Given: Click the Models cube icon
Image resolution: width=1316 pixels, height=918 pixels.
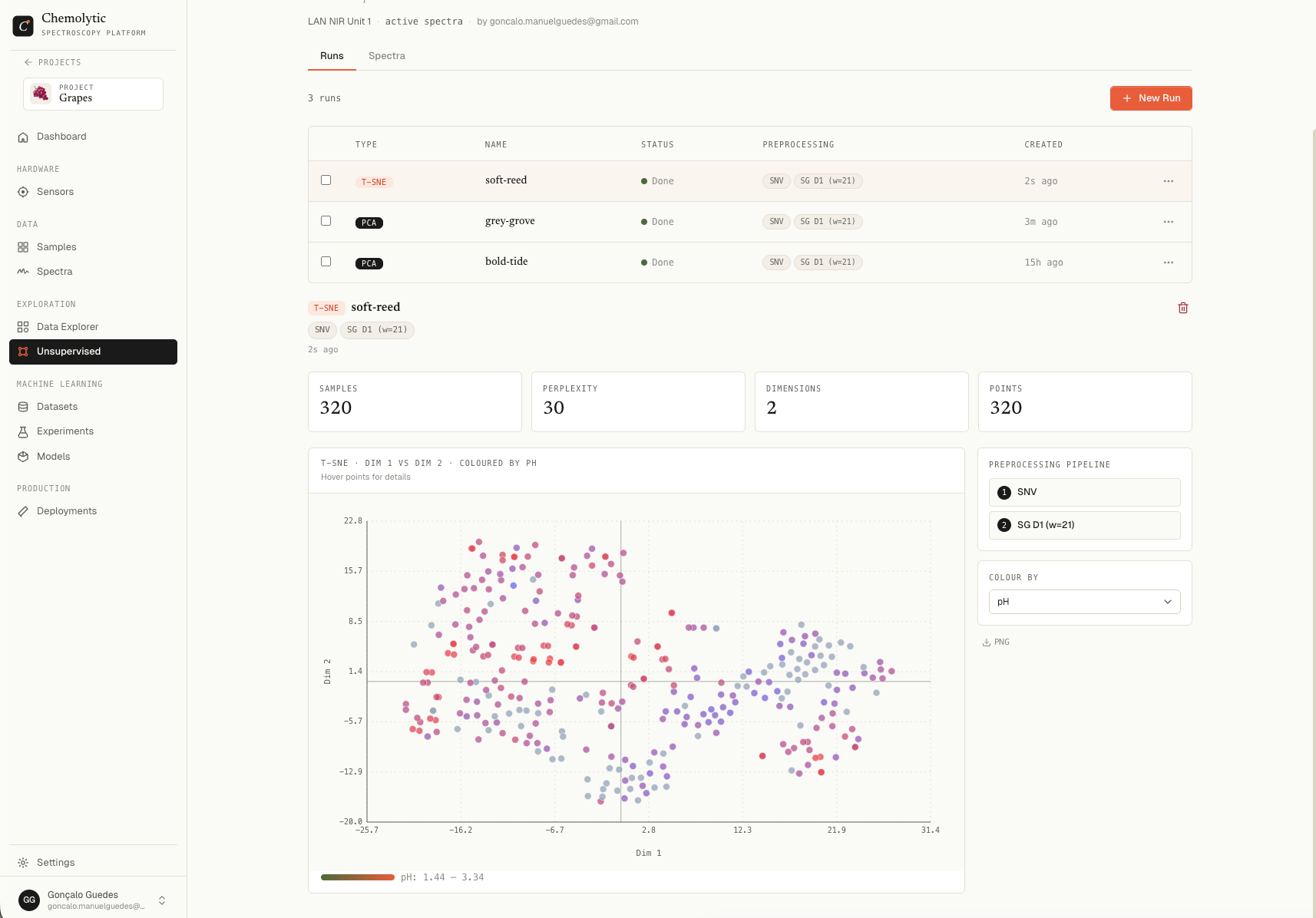Looking at the screenshot, I should 23,457.
